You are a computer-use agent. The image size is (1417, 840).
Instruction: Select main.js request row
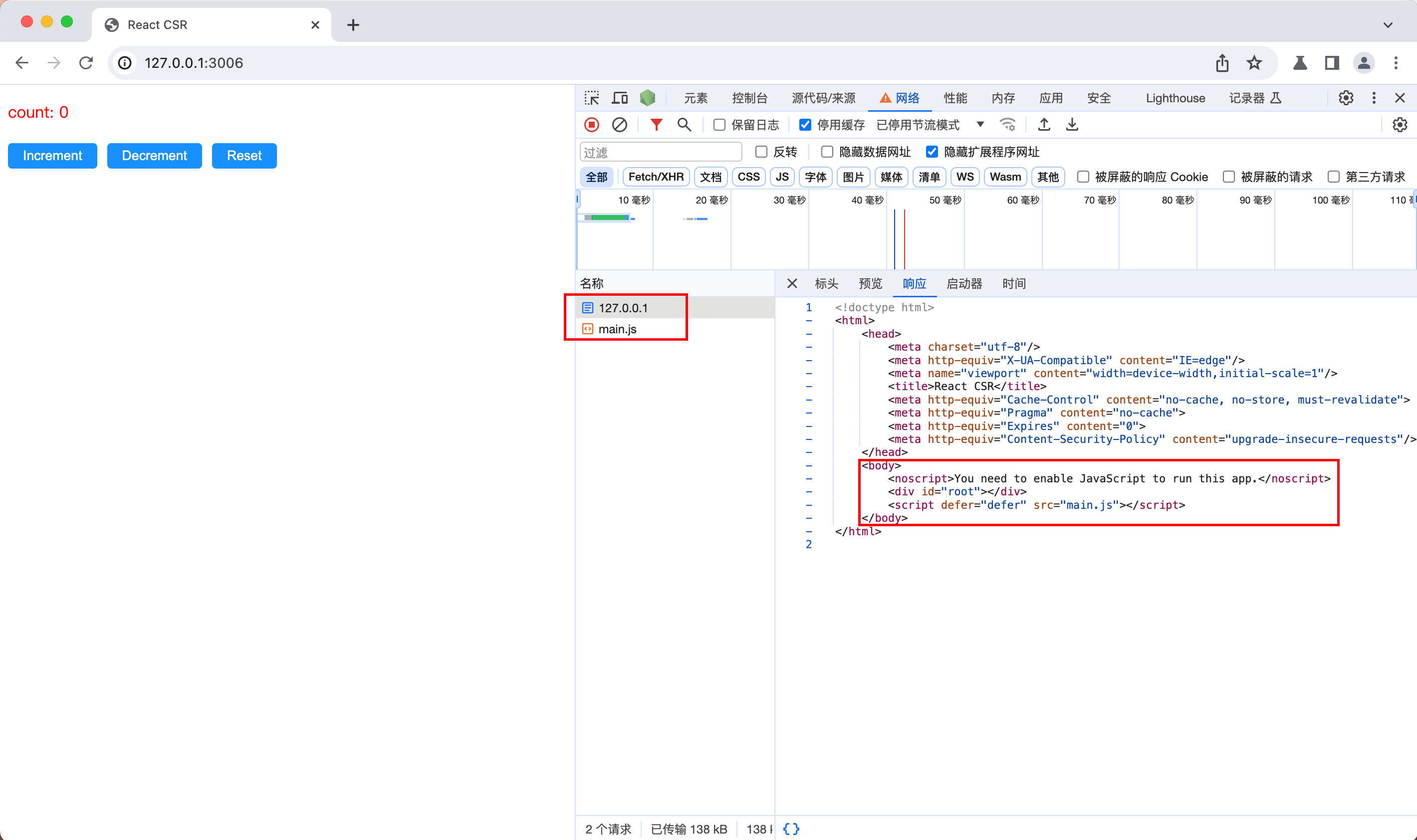675,329
